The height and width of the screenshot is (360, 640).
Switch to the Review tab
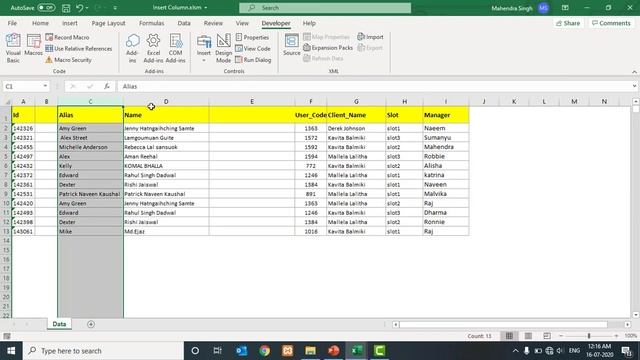point(213,23)
